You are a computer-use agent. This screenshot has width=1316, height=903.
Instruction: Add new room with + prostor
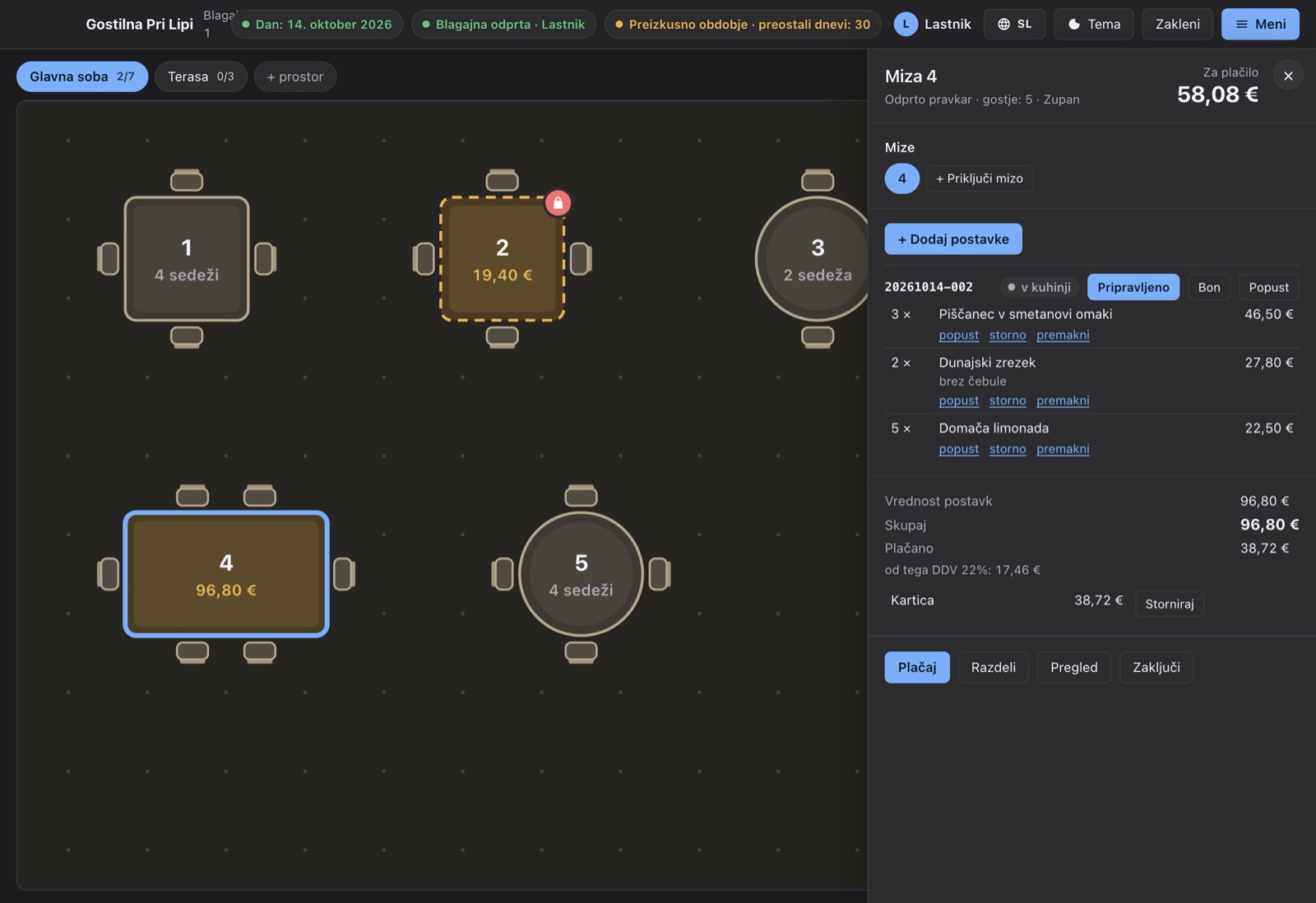coord(295,76)
